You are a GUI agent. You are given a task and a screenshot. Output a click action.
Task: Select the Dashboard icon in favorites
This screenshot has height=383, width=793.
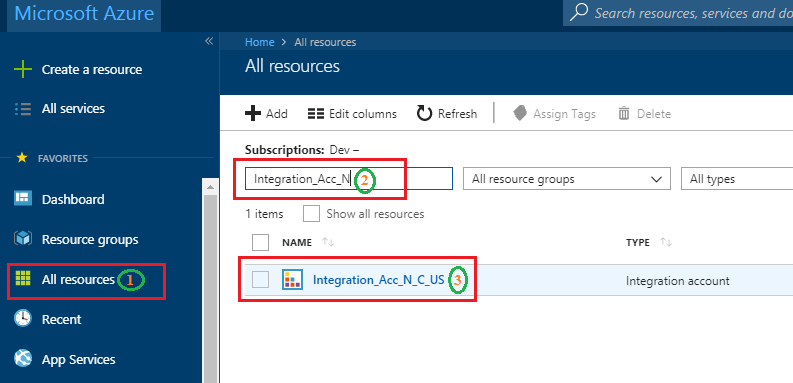point(23,199)
